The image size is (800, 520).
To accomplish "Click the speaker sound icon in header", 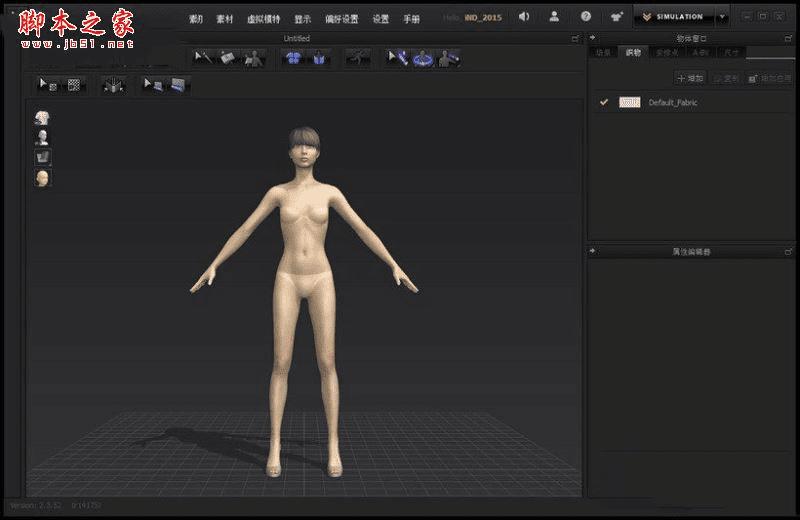I will coord(524,17).
